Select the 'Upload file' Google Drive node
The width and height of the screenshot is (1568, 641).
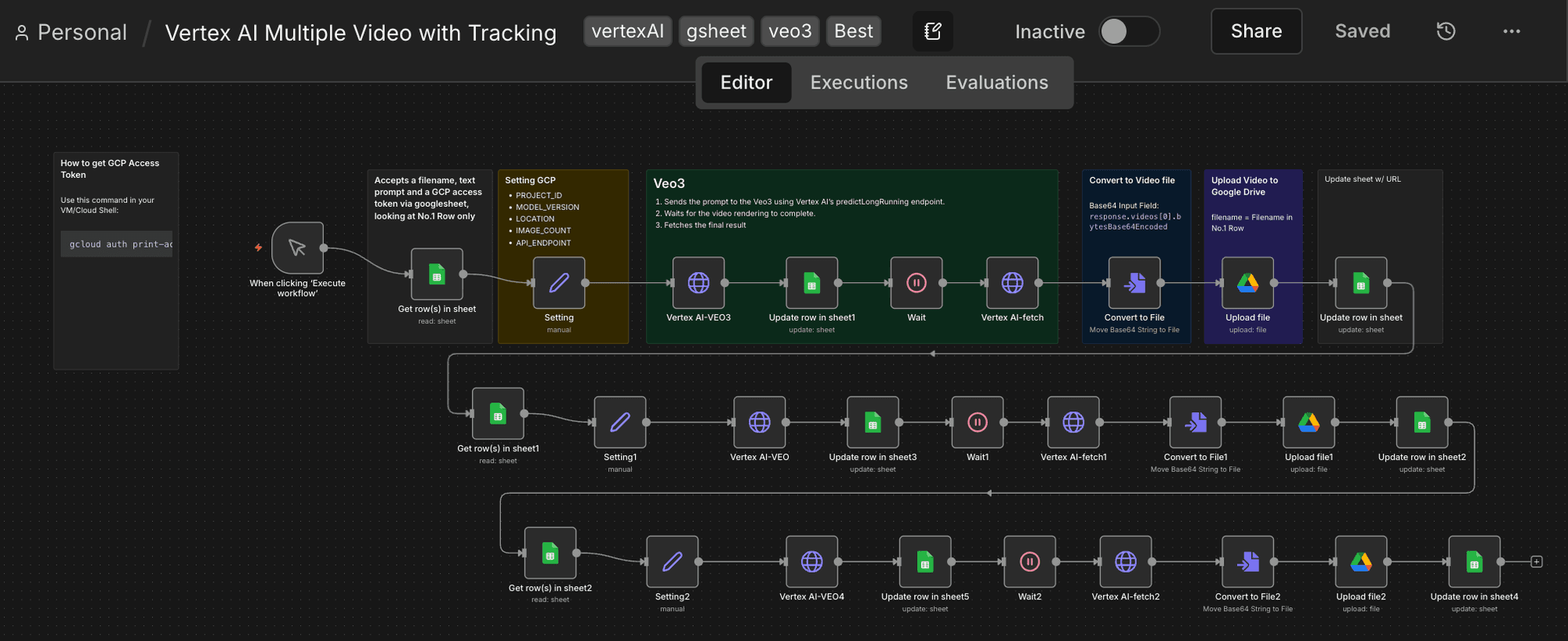[x=1247, y=283]
